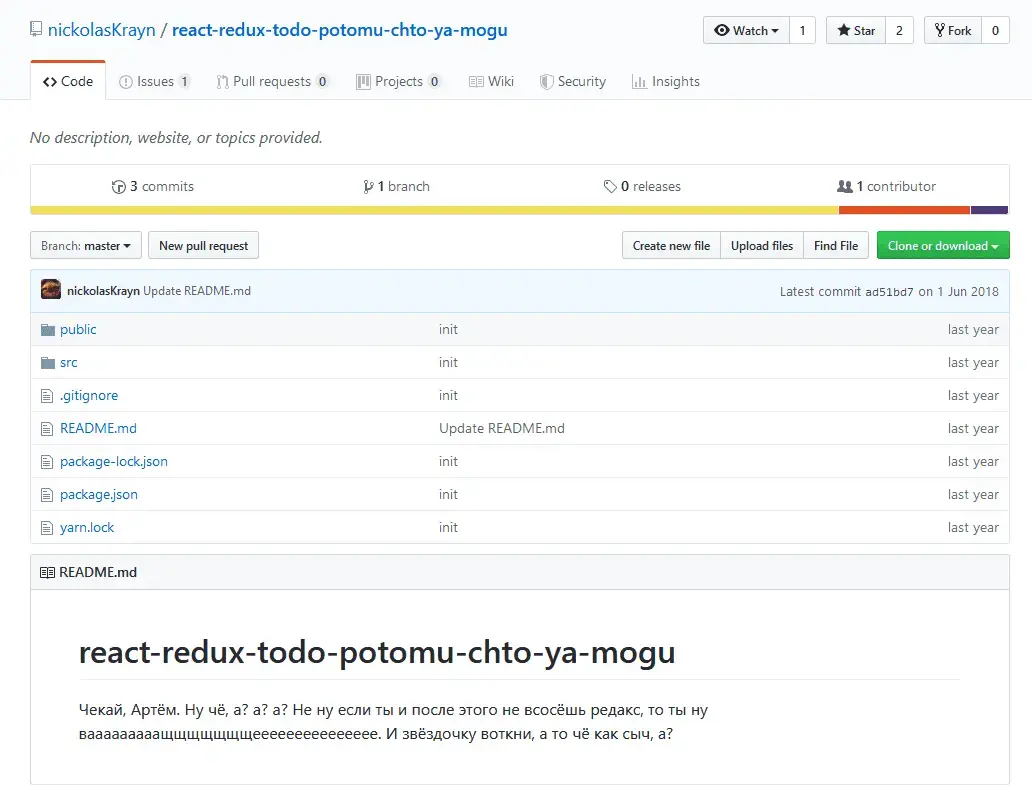
Task: Click Create new file button
Action: (671, 245)
